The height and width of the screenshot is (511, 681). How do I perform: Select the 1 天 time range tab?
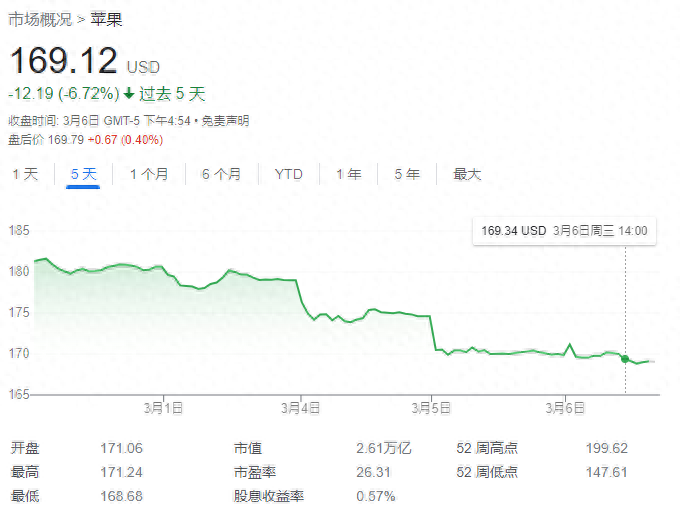[26, 174]
